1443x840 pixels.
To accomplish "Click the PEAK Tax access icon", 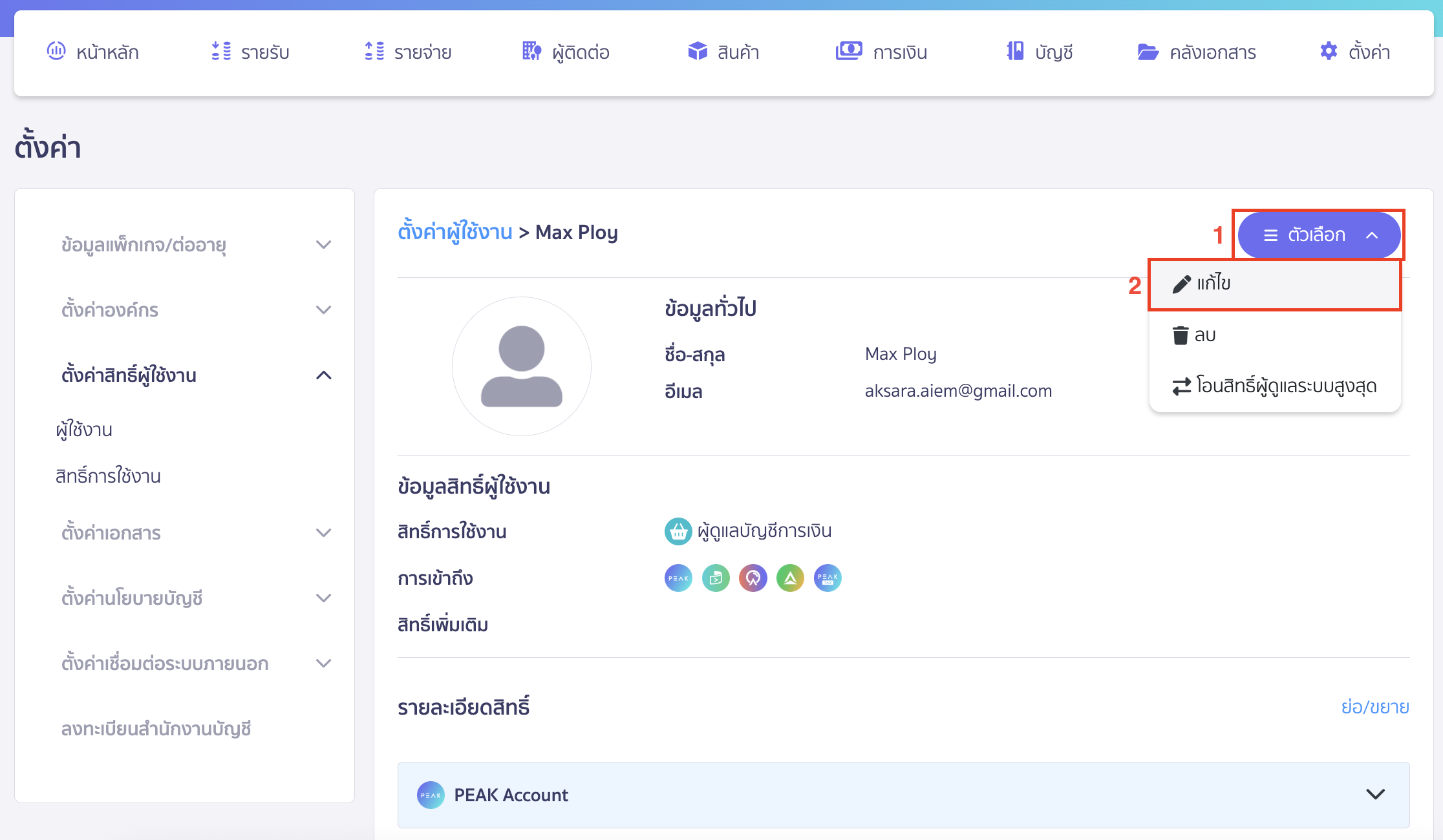I will coord(827,578).
